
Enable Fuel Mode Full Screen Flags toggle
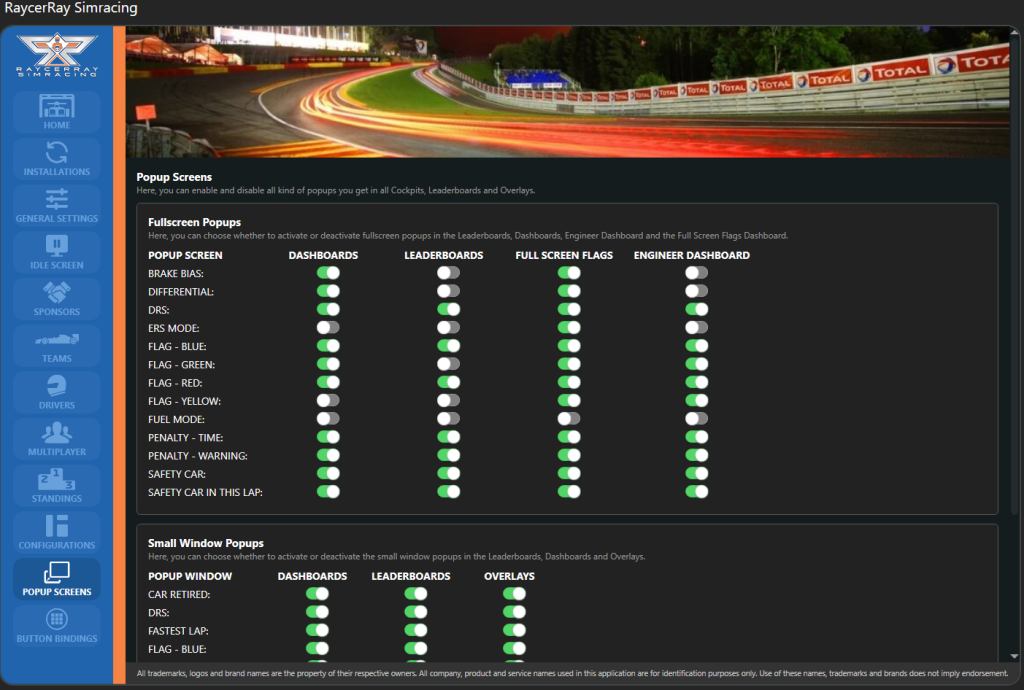[569, 418]
